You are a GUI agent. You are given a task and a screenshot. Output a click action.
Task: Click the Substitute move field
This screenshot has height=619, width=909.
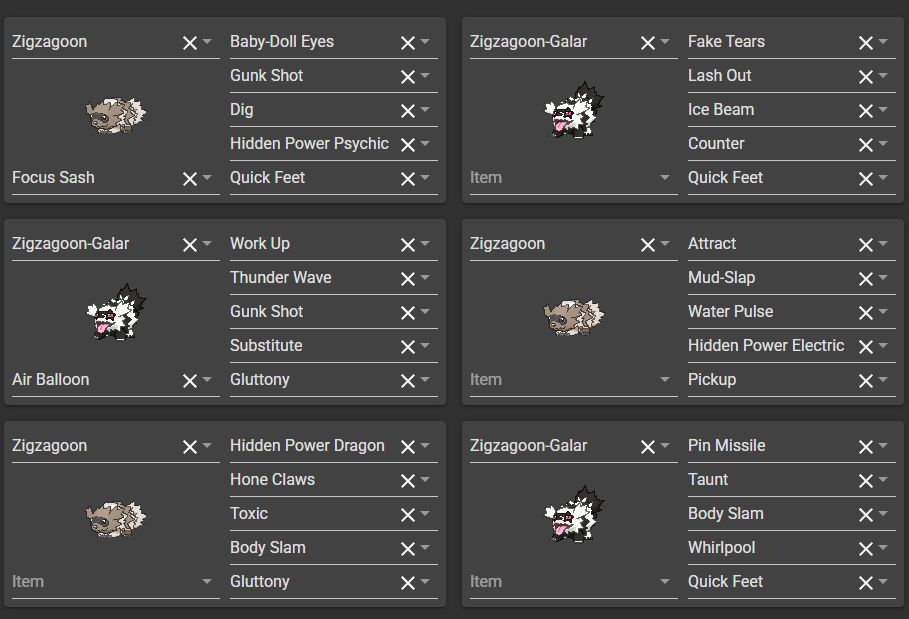click(x=310, y=346)
